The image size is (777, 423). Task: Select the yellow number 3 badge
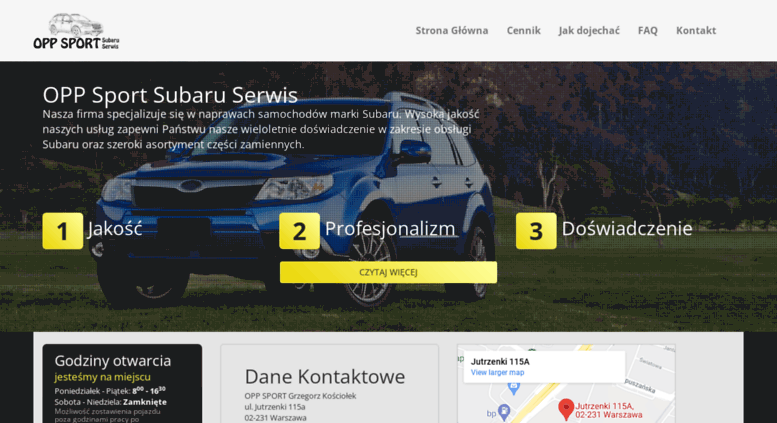(536, 231)
